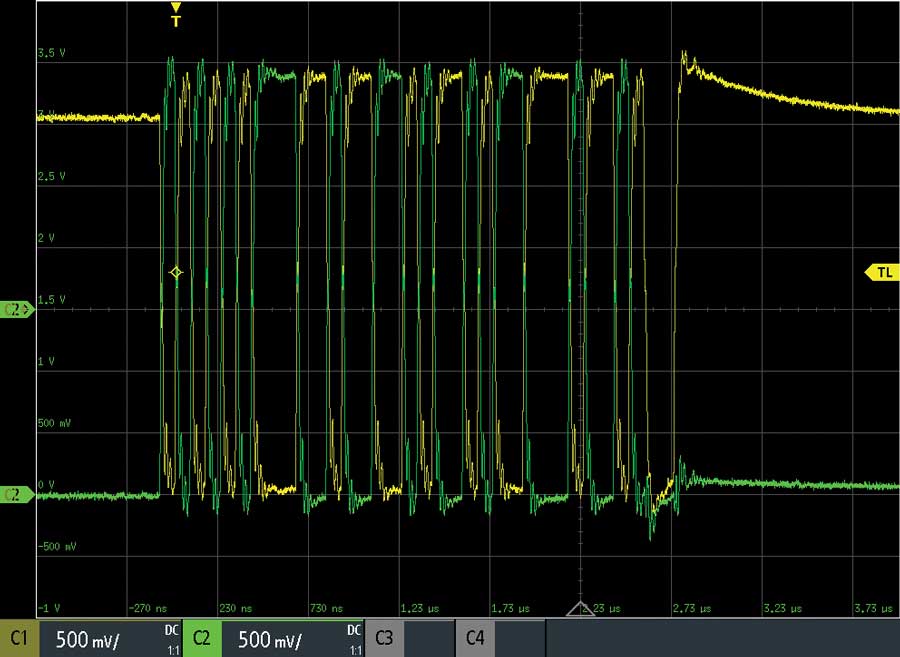Toggle channel C2 via its green label

click(x=201, y=638)
